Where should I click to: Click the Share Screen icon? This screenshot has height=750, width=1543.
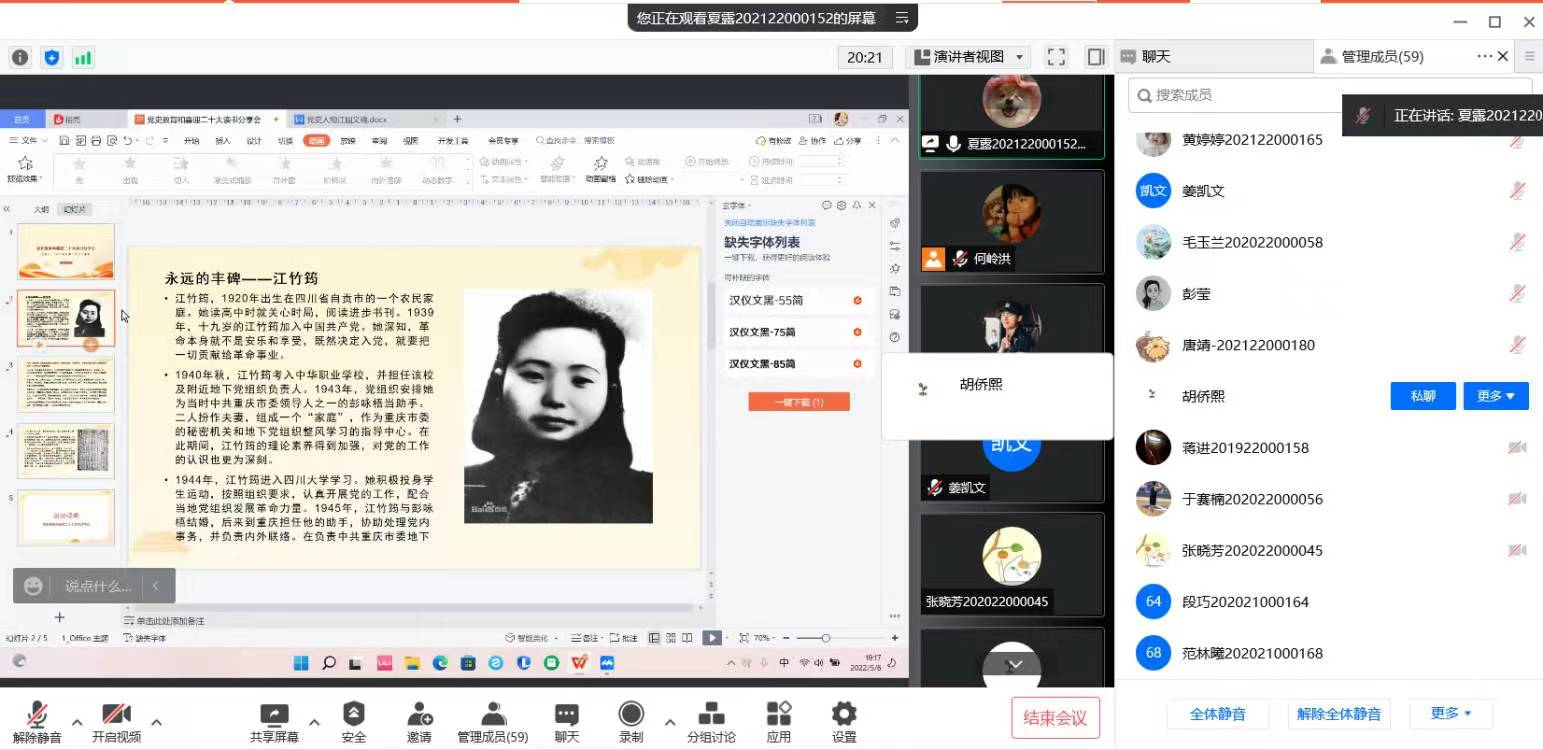pos(273,714)
